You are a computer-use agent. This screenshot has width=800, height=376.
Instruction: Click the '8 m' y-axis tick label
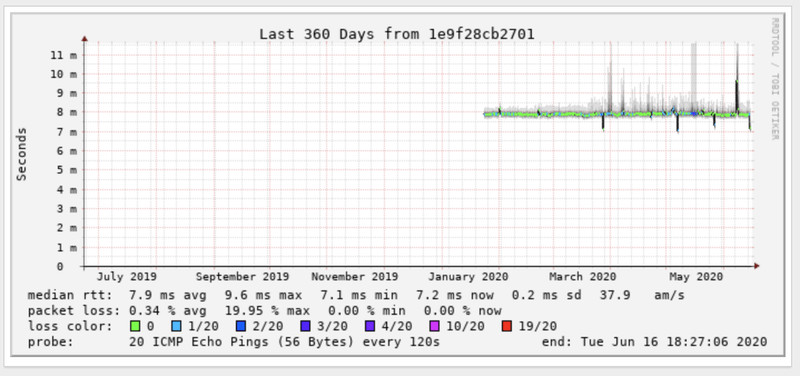(x=68, y=112)
